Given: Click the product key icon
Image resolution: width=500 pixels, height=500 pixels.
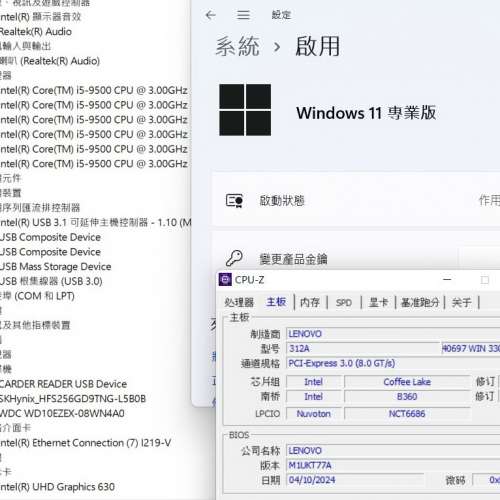Looking at the screenshot, I should (234, 258).
